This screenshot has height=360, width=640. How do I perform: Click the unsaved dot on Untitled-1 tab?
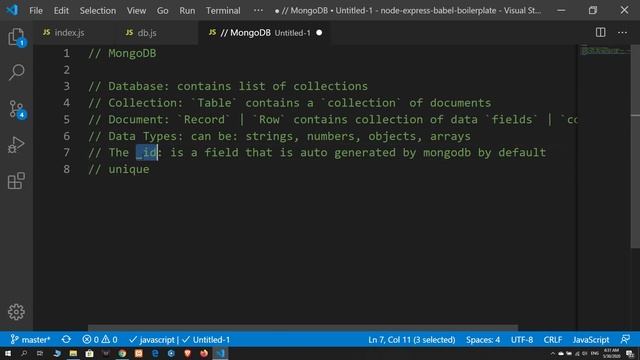(319, 33)
